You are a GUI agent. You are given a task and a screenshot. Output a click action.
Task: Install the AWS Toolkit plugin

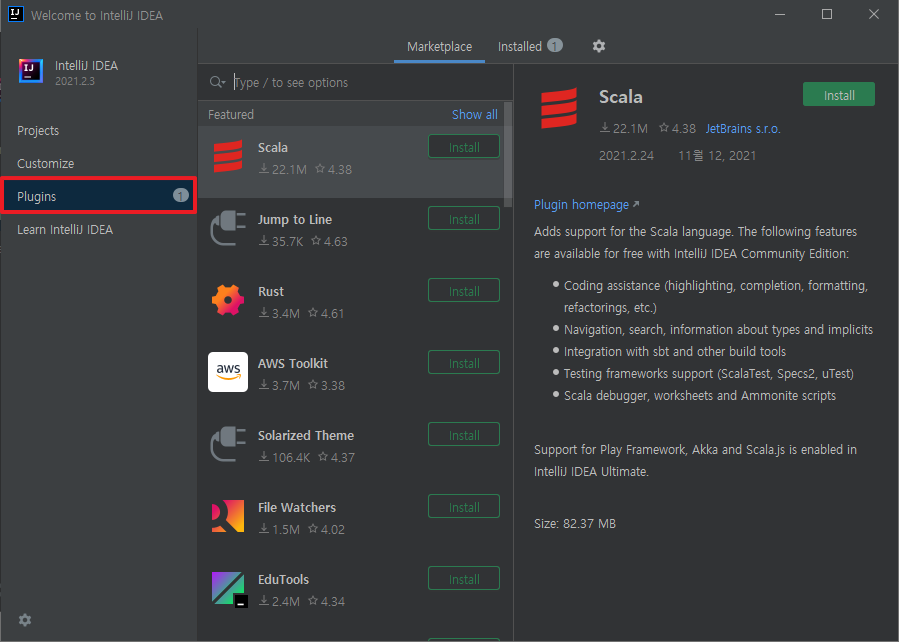click(463, 363)
